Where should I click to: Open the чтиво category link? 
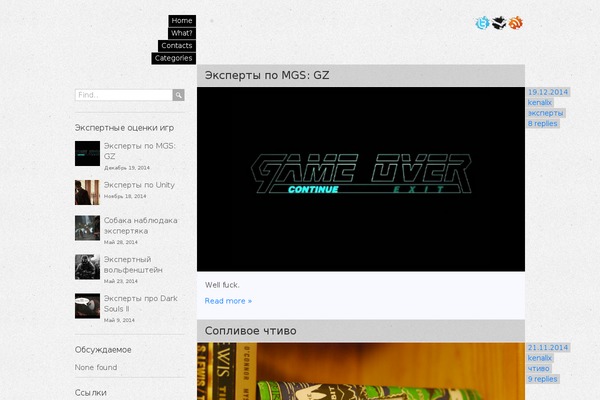tap(538, 369)
